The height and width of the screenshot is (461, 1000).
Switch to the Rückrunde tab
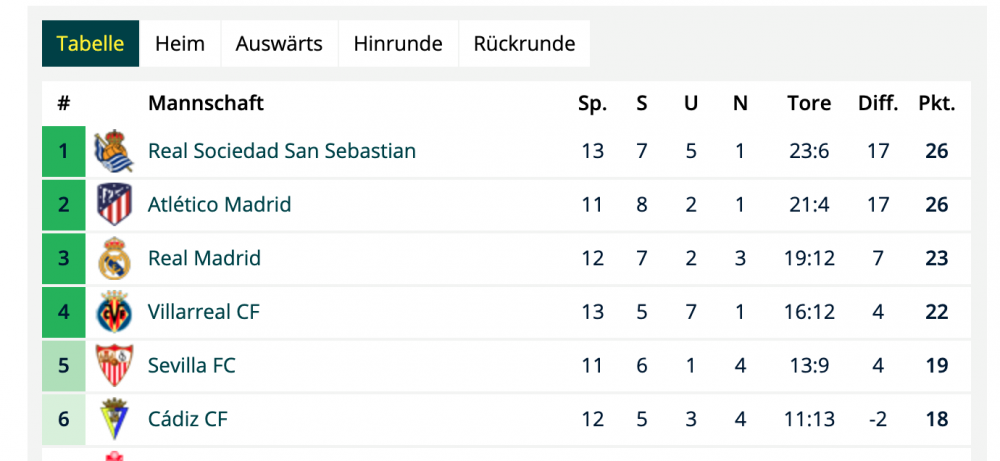[524, 44]
